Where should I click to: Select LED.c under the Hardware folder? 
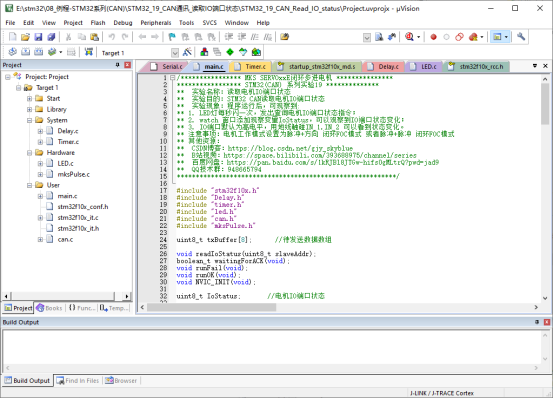(x=66, y=163)
